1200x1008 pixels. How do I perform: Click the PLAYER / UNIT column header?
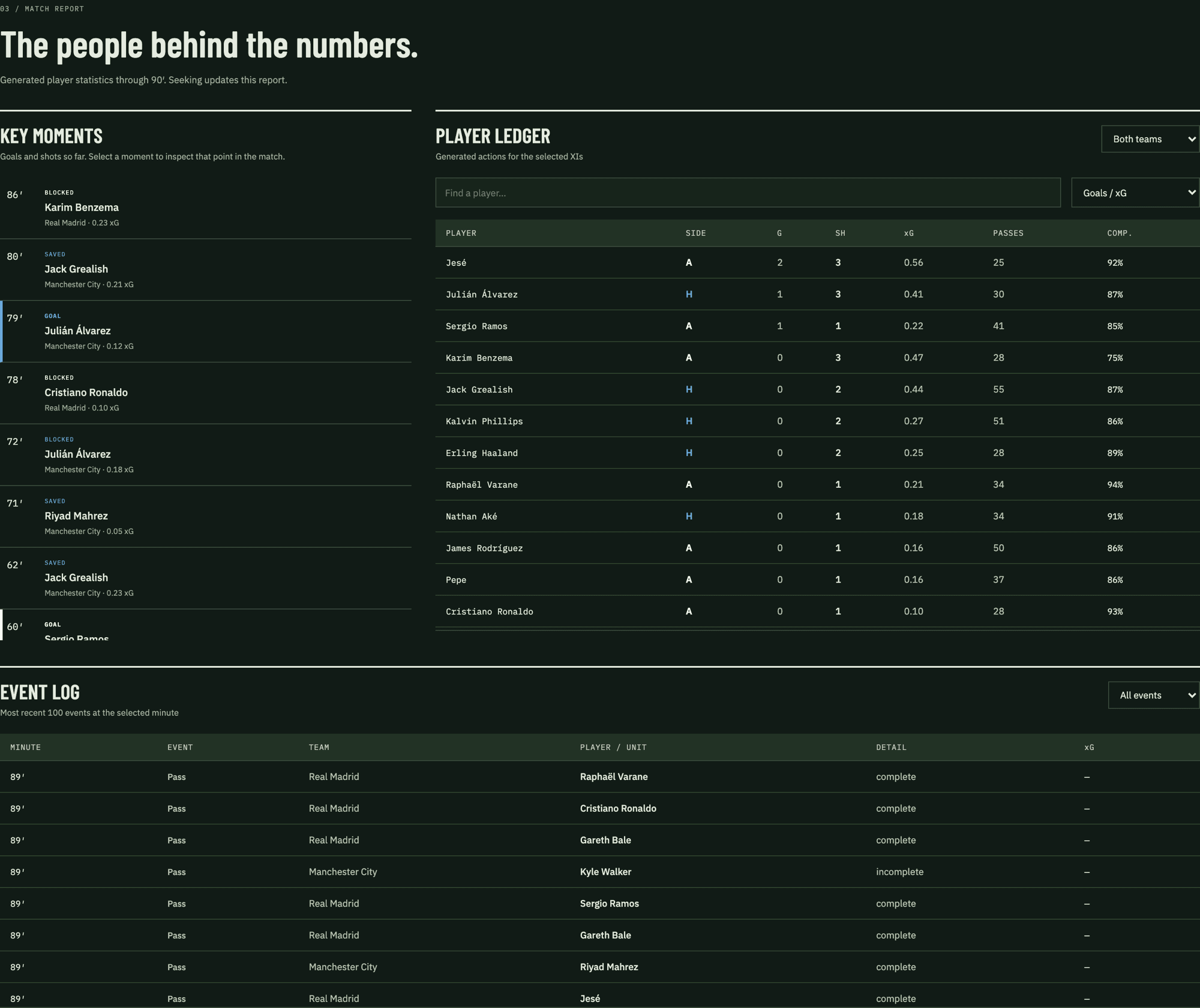coord(613,747)
